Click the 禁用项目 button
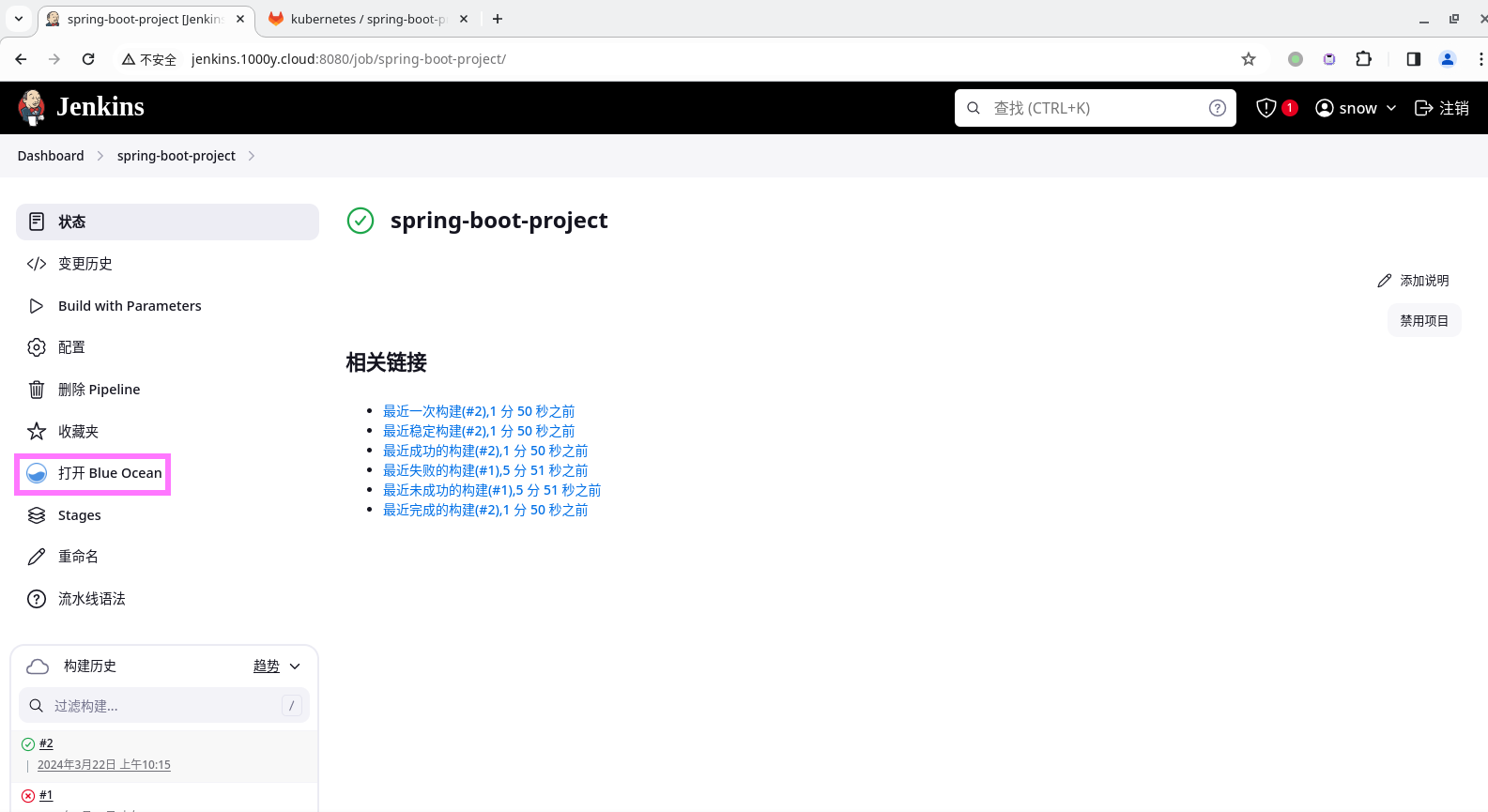The image size is (1488, 812). [x=1424, y=321]
